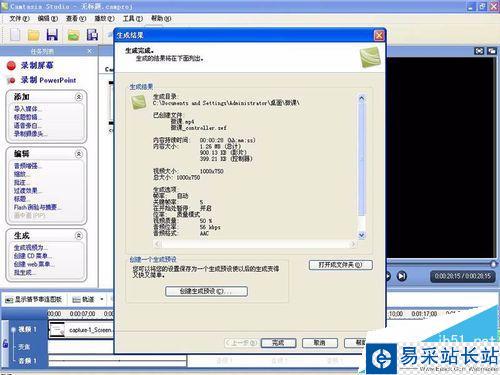500x375 pixels.
Task: Click the 0:01:17;00 timeline ruler mark
Action: tap(424, 314)
